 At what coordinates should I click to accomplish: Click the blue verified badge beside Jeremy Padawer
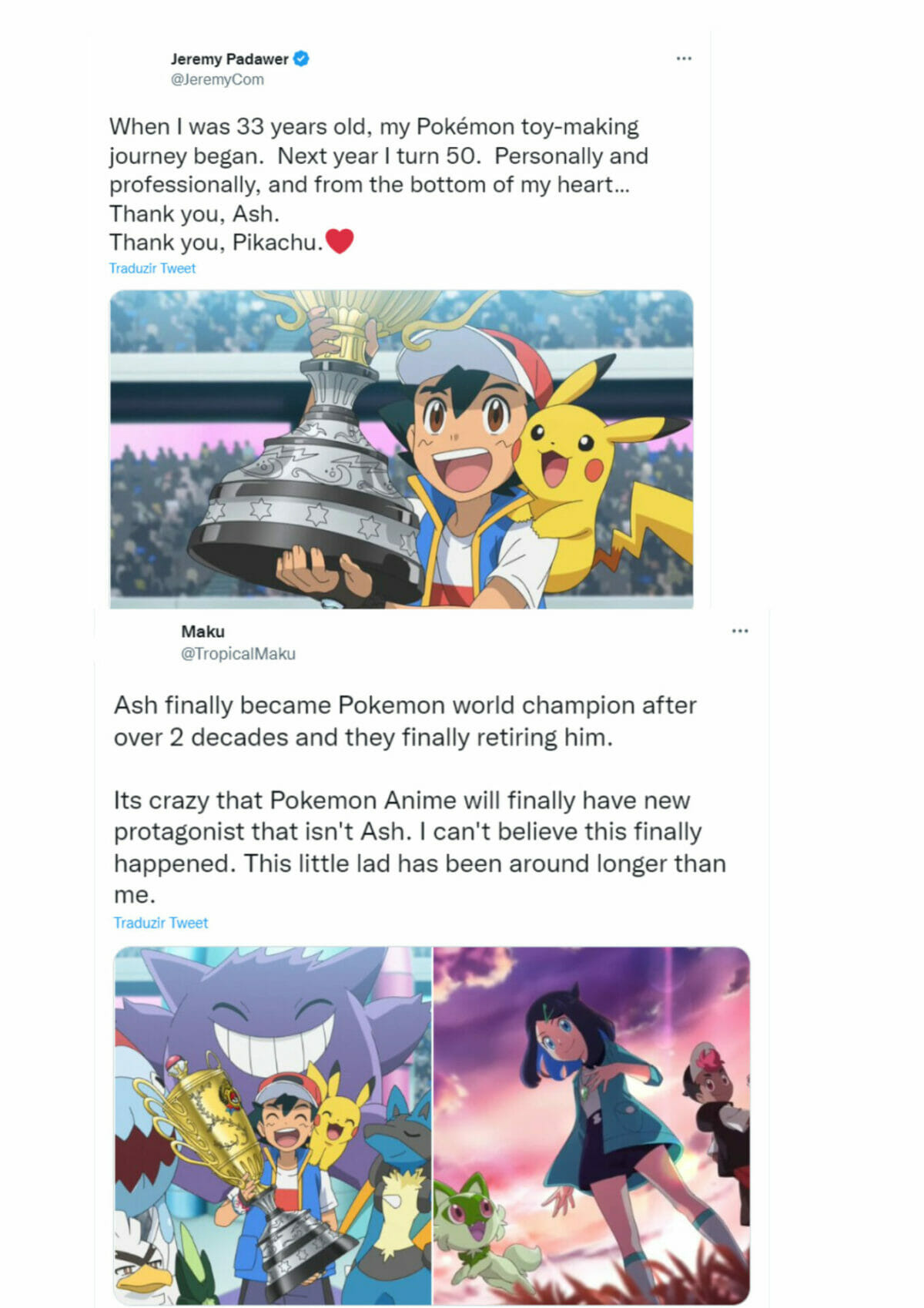(302, 59)
